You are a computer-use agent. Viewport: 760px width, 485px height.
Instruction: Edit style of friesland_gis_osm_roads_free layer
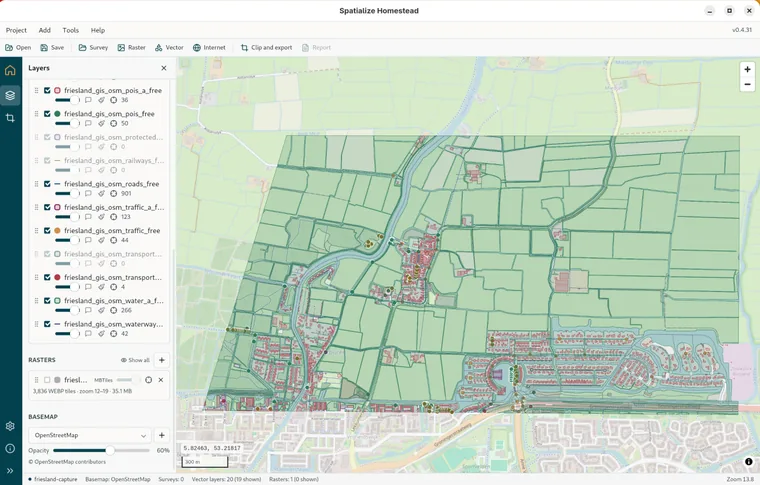(101, 194)
